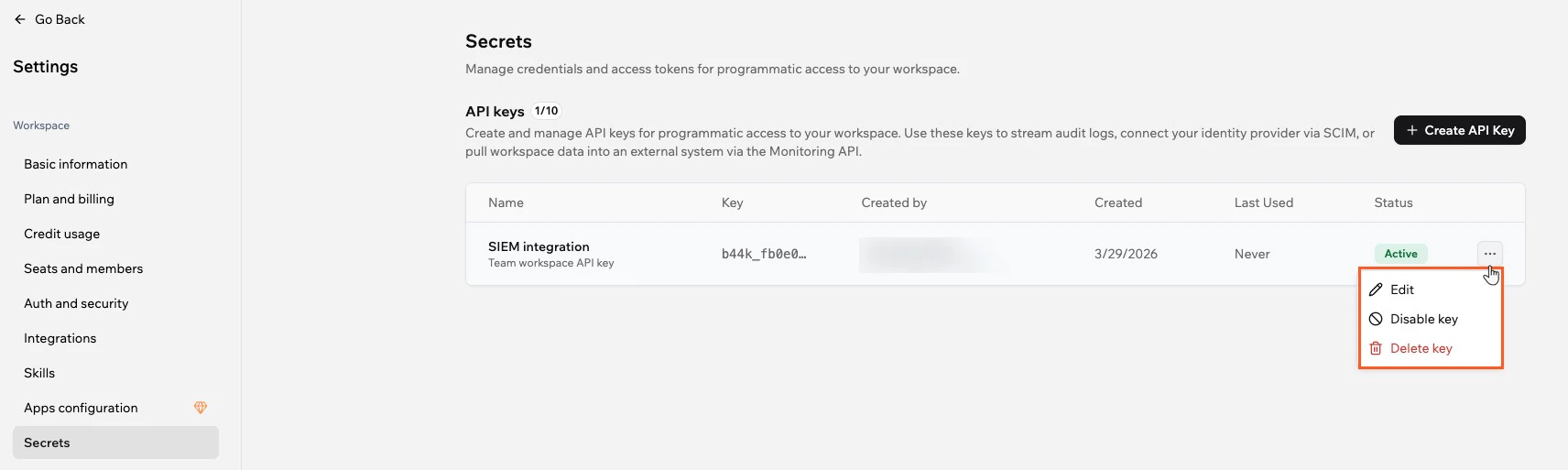Screen dimensions: 1568x470
Task: Click the Secrets page heading
Action: coord(498,41)
